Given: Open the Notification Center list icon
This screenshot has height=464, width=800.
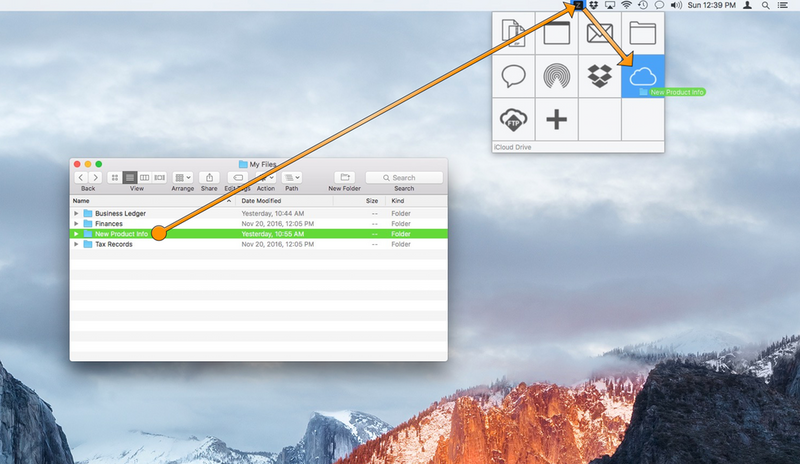Looking at the screenshot, I should pyautogui.click(x=783, y=5).
